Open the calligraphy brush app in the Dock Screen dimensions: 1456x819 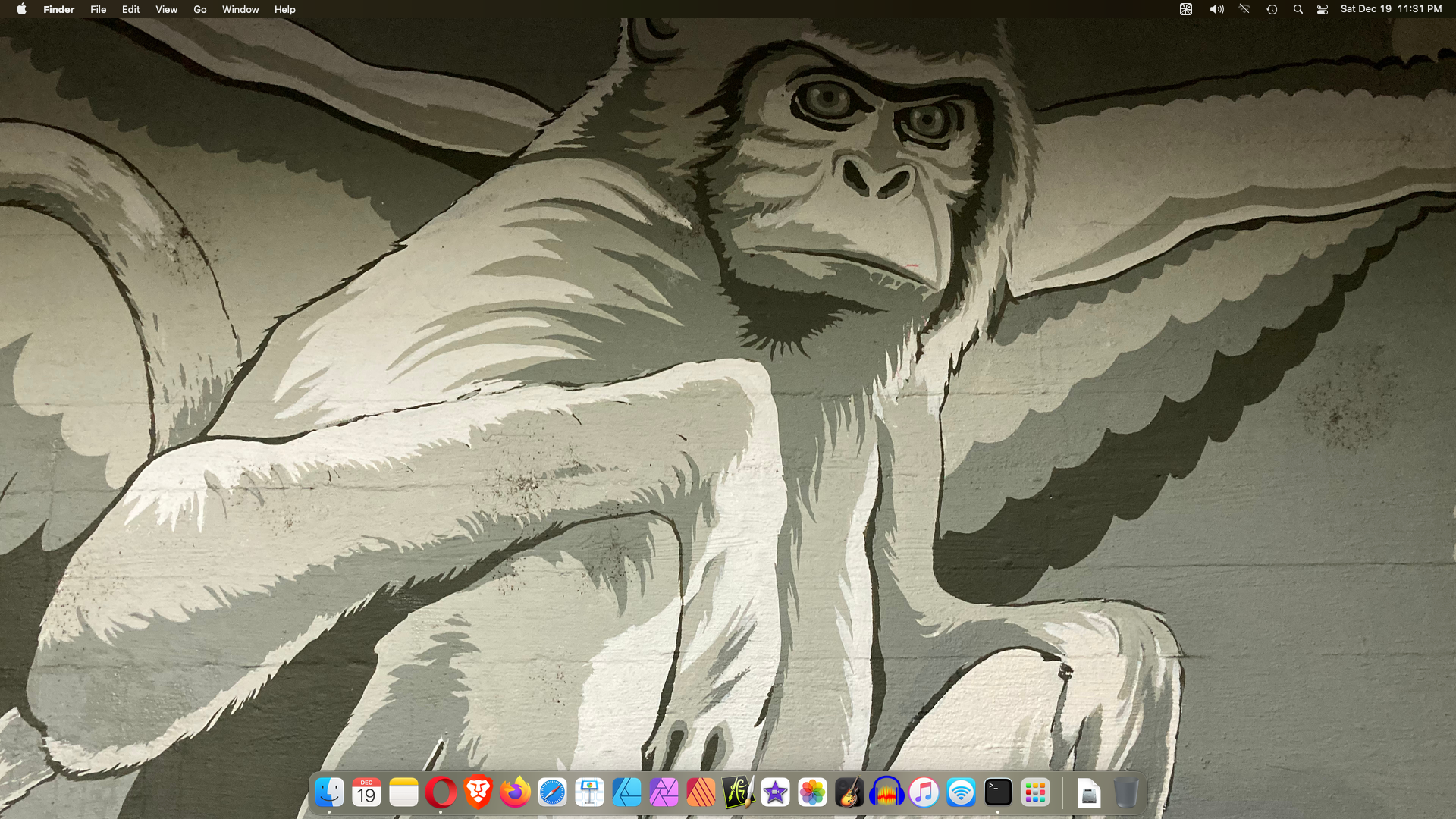[738, 793]
